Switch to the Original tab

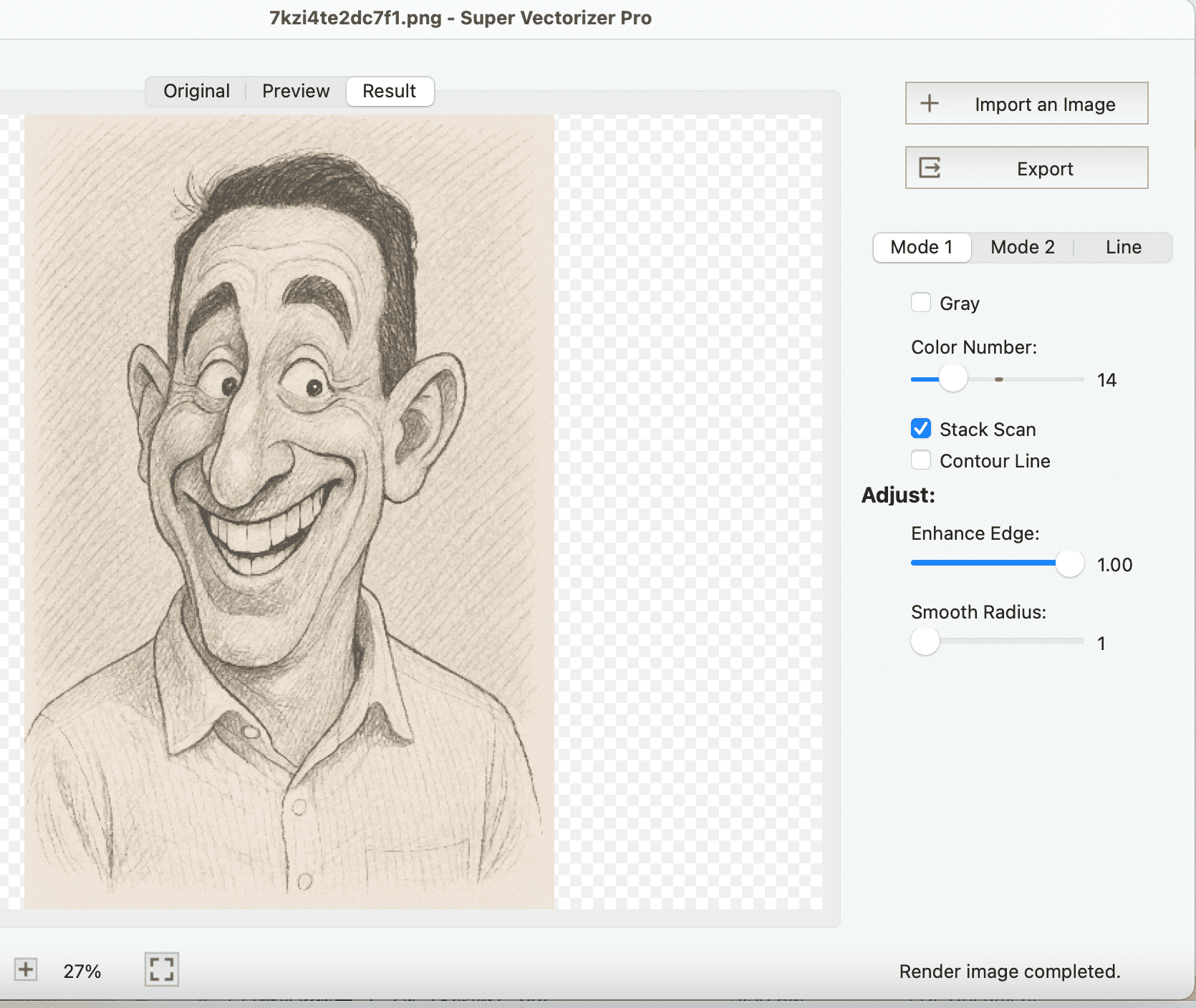[196, 91]
